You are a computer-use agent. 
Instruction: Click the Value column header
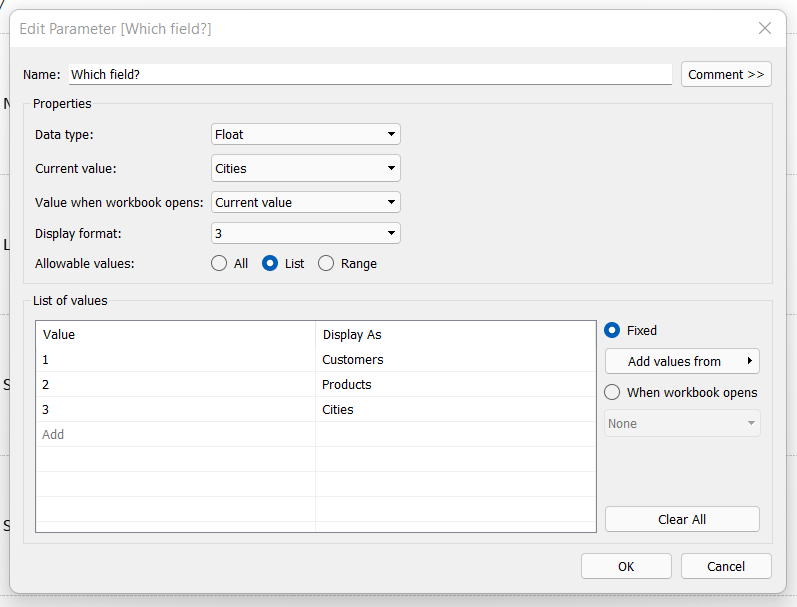(x=175, y=335)
